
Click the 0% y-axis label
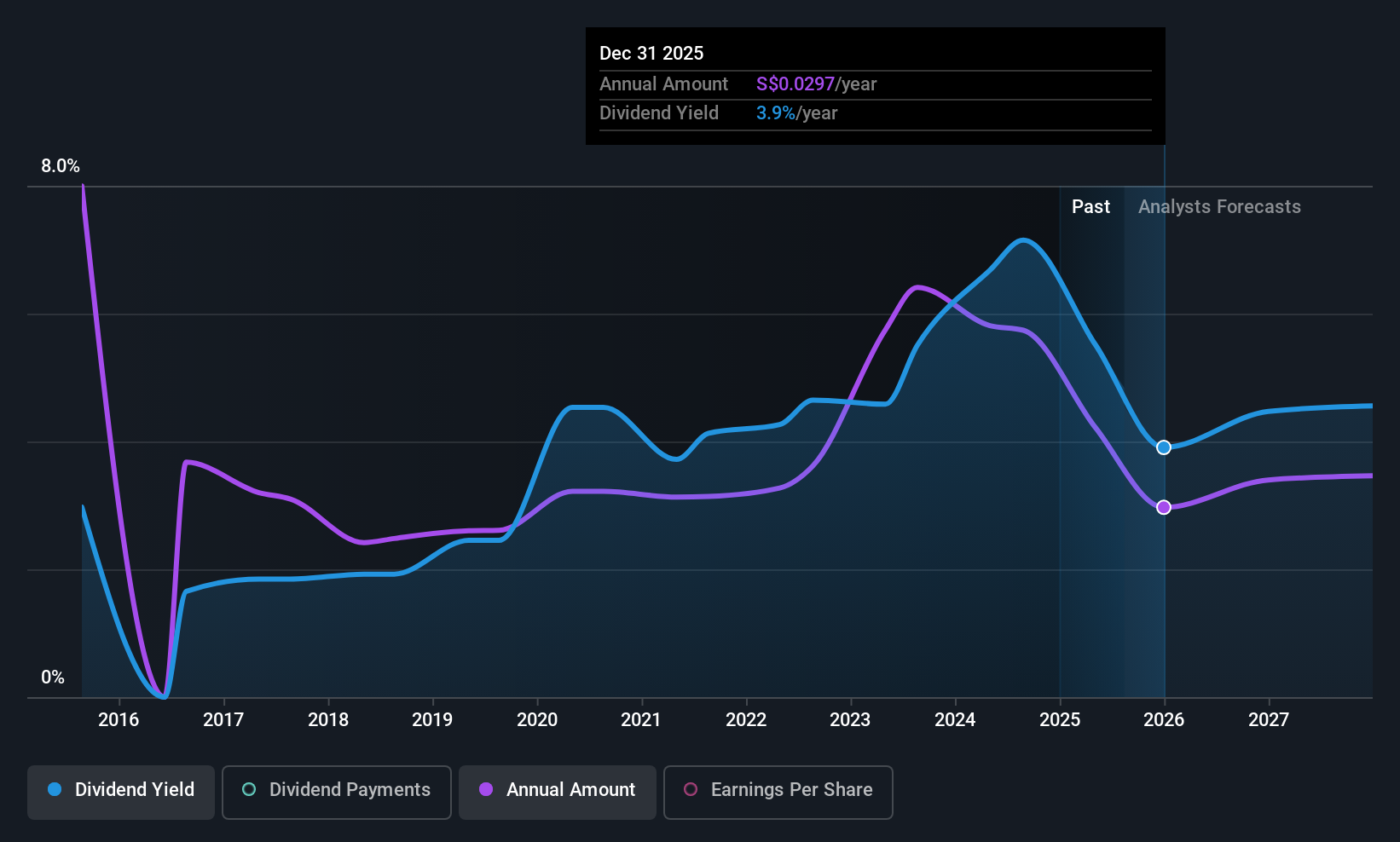click(53, 678)
